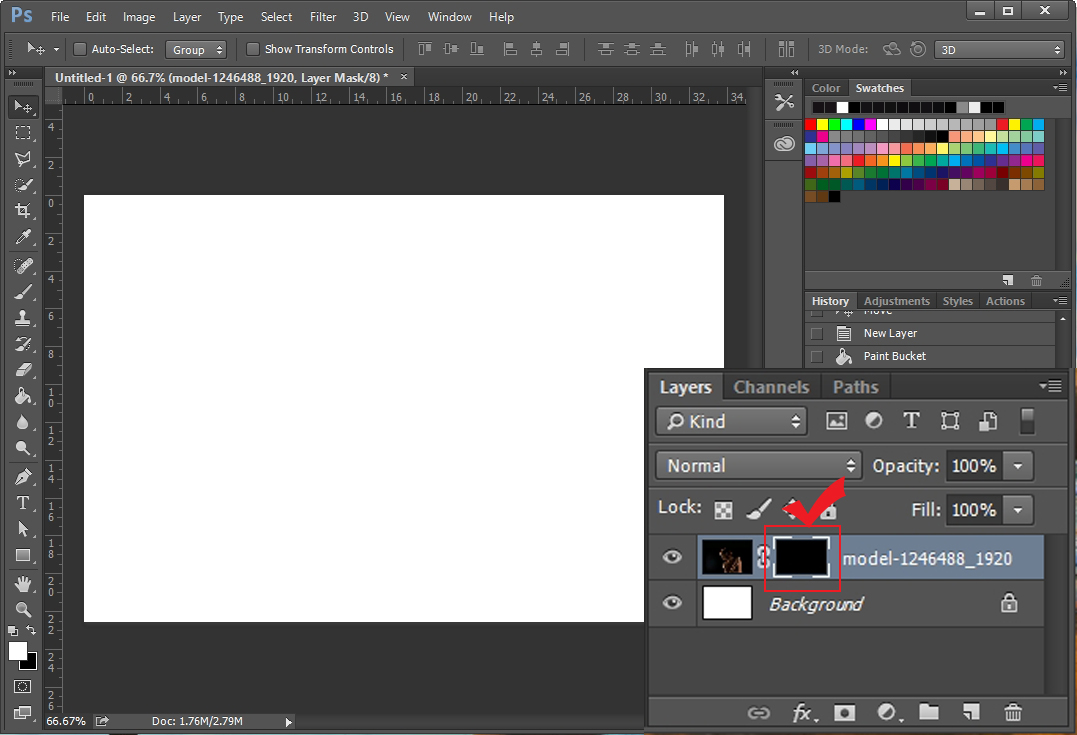
Task: Open the Layers panel flyout menu
Action: coord(1052,386)
